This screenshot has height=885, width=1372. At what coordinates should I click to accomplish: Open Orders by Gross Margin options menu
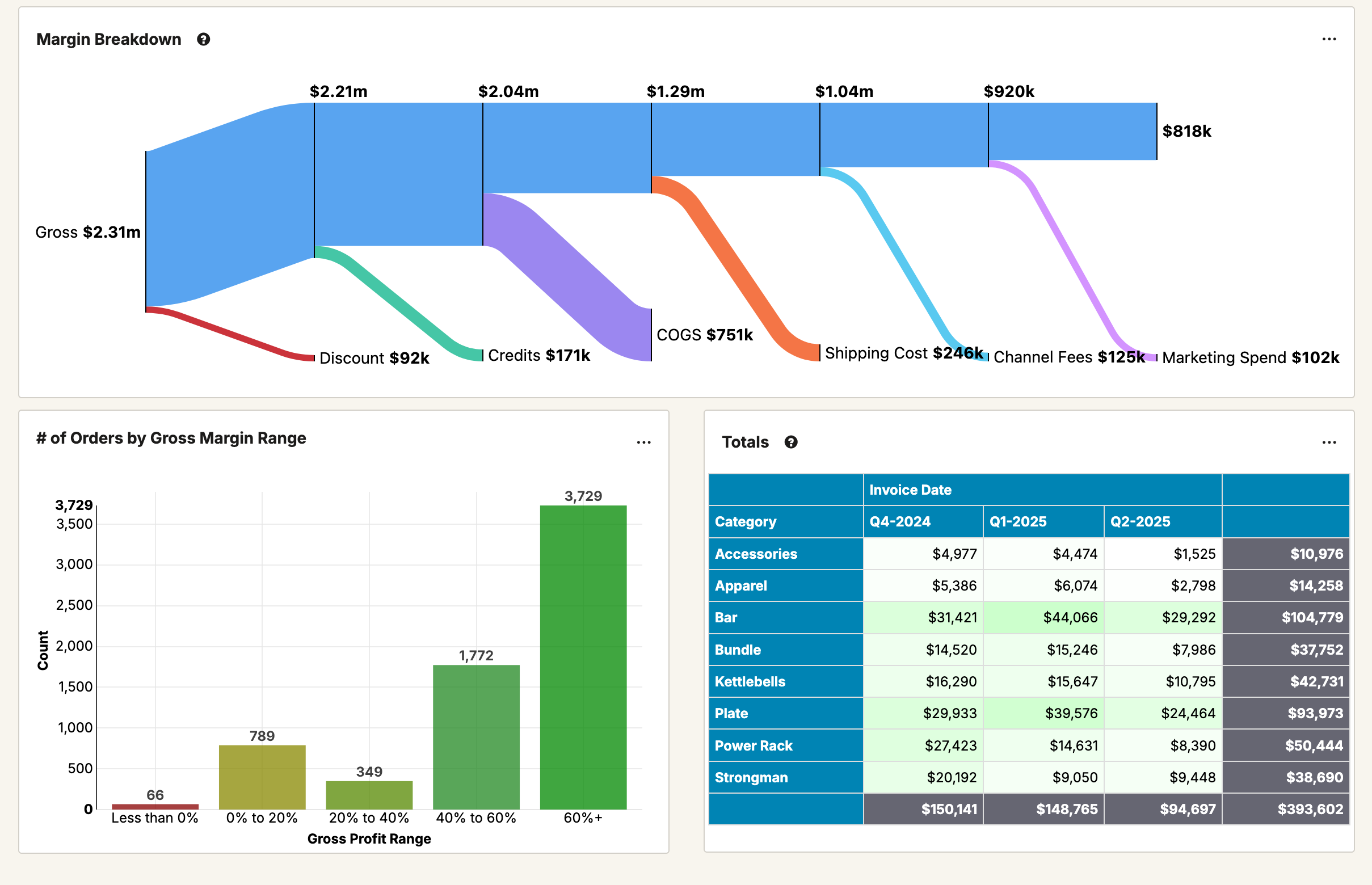643,442
